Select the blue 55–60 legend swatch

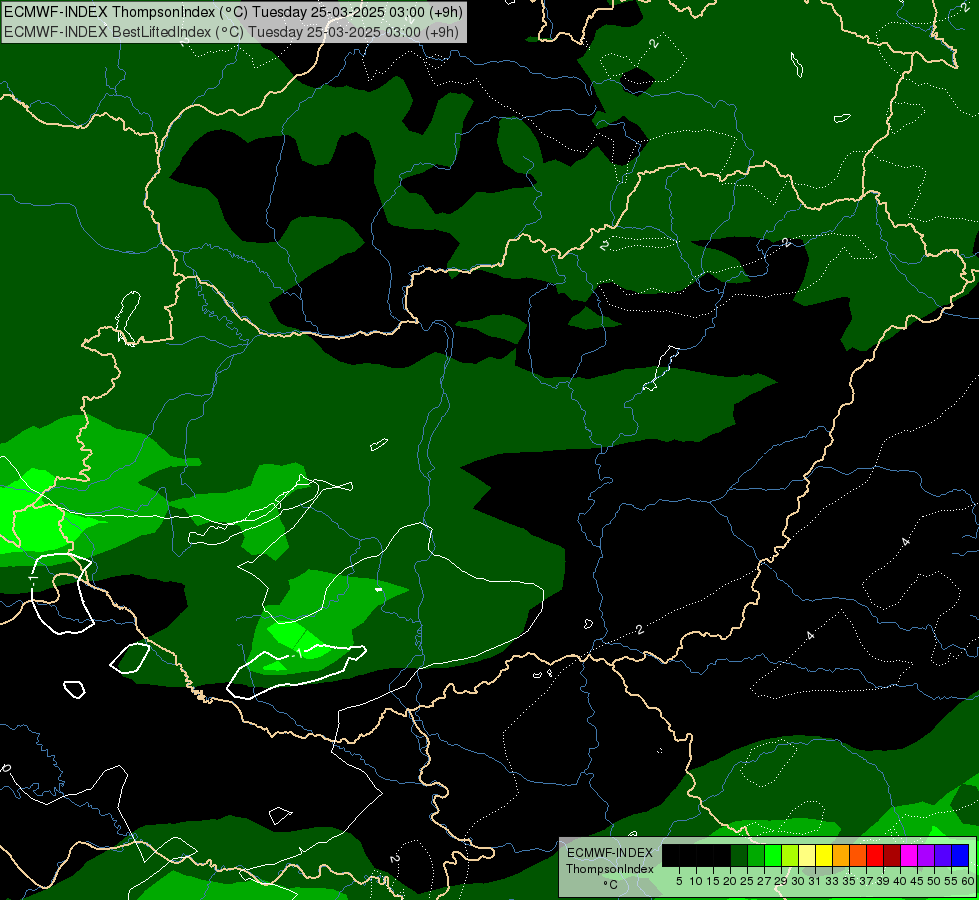pyautogui.click(x=959, y=855)
